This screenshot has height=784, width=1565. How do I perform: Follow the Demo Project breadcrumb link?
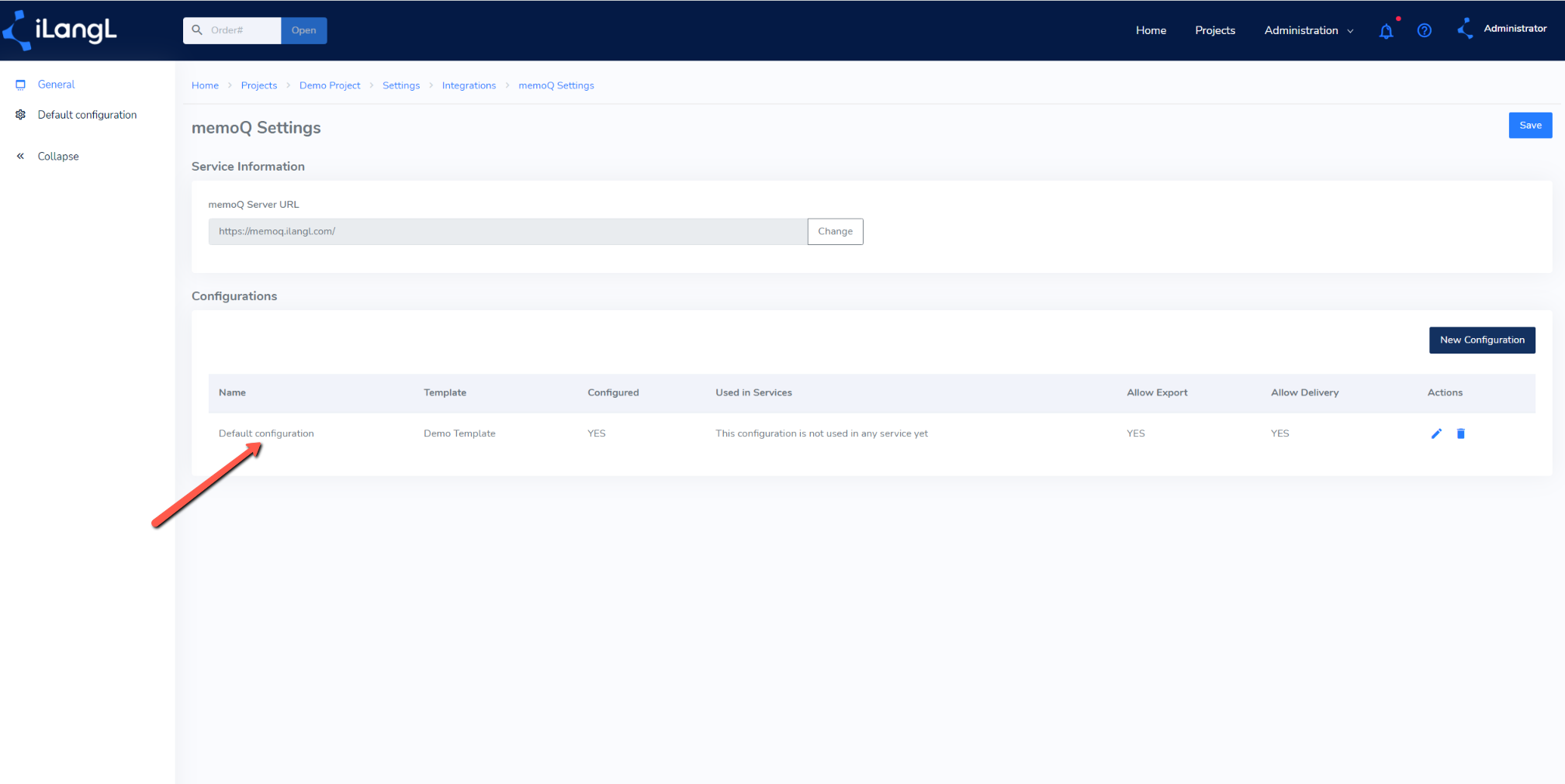330,85
